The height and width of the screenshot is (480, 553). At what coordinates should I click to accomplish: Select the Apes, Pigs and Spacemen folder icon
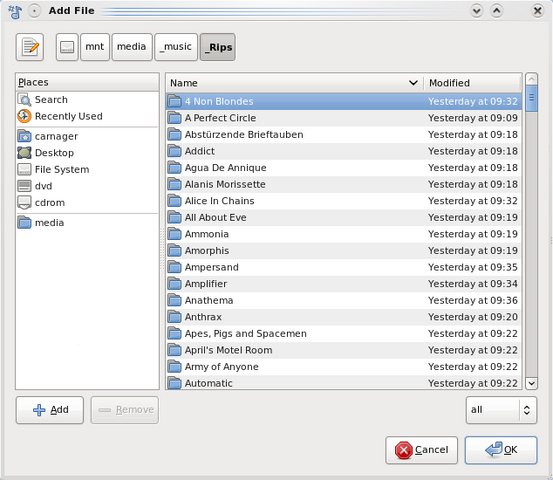174,333
